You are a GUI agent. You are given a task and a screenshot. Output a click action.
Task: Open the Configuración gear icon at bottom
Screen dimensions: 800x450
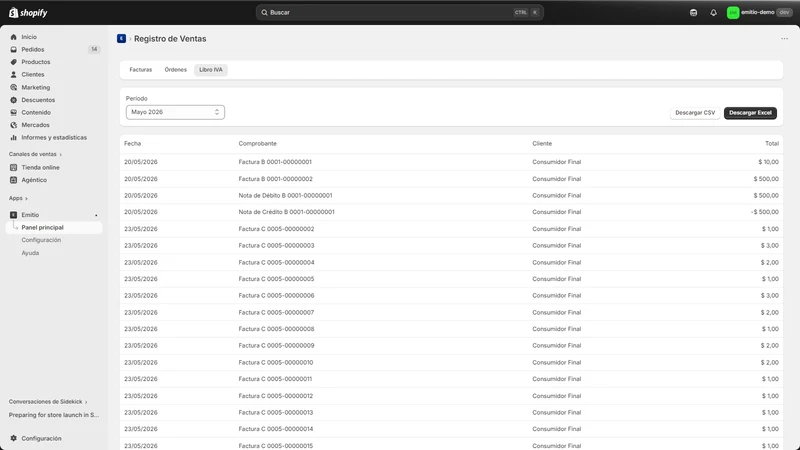14,438
